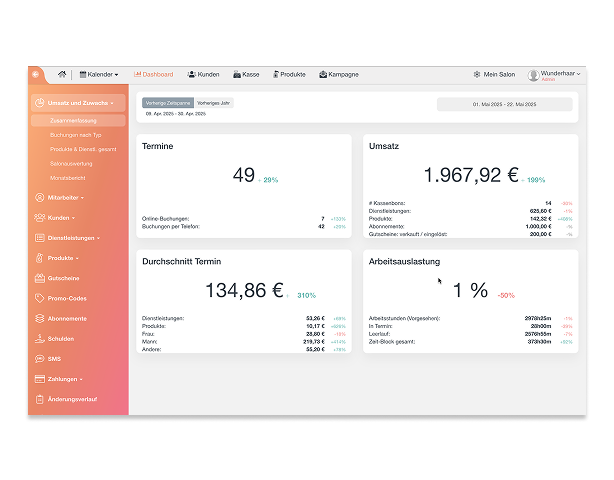Switch to the Dashboard tab
Image resolution: width=614 pixels, height=480 pixels.
[x=154, y=74]
